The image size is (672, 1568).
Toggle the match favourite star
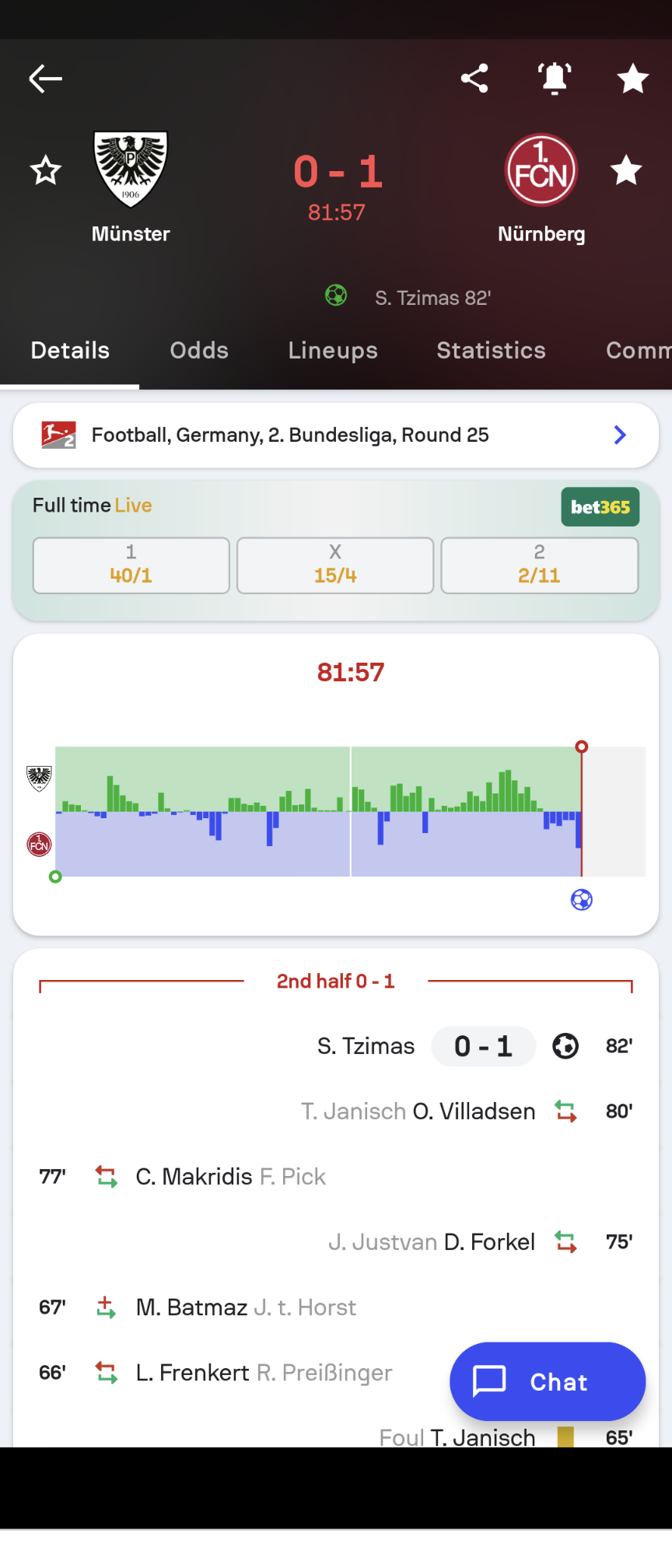633,79
